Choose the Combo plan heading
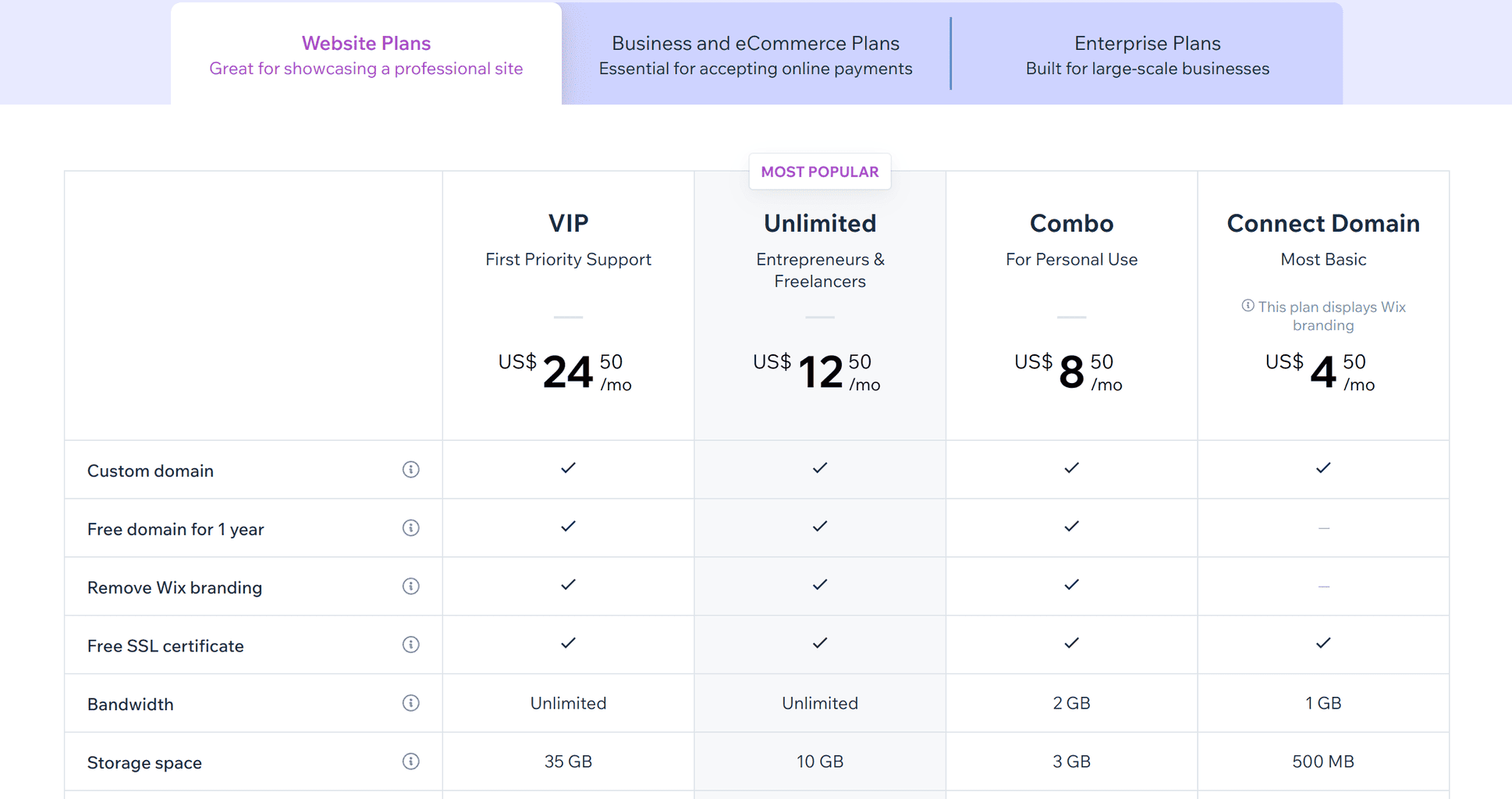Viewport: 1512px width, 799px height. (x=1071, y=223)
